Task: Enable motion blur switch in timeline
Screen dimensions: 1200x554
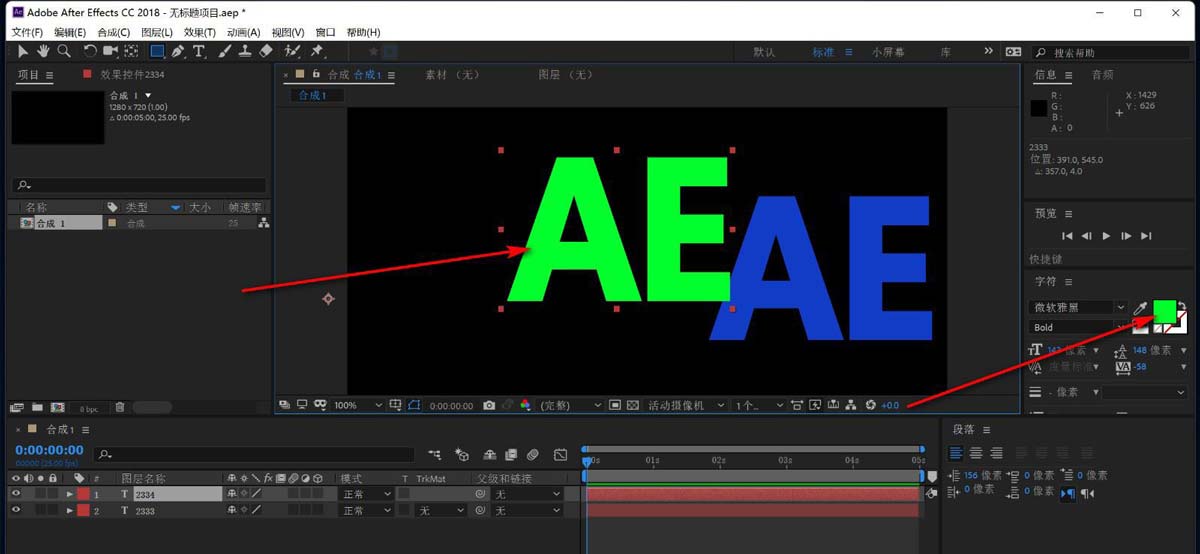Action: 534,454
